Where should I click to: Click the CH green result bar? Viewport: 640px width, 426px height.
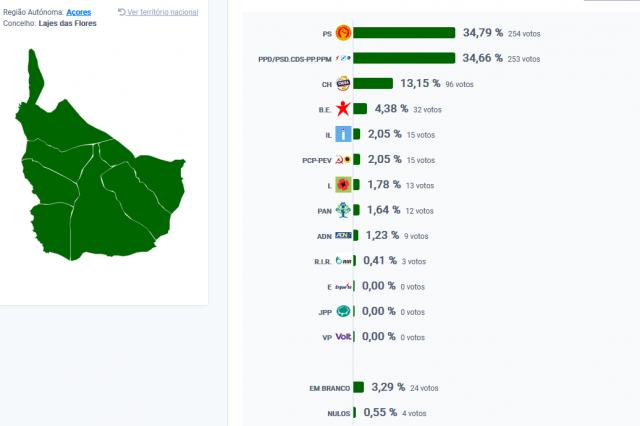coord(373,84)
